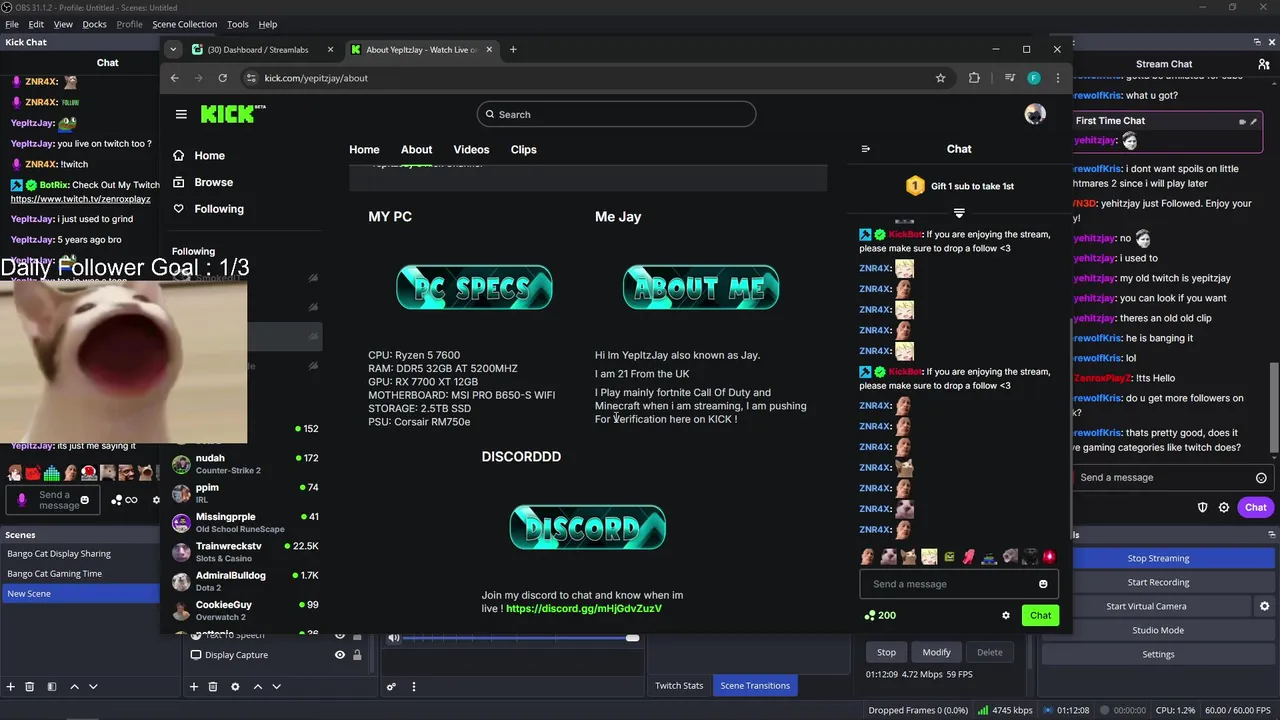Viewport: 1280px width, 720px height.
Task: Move source down in Sources list
Action: [276, 687]
